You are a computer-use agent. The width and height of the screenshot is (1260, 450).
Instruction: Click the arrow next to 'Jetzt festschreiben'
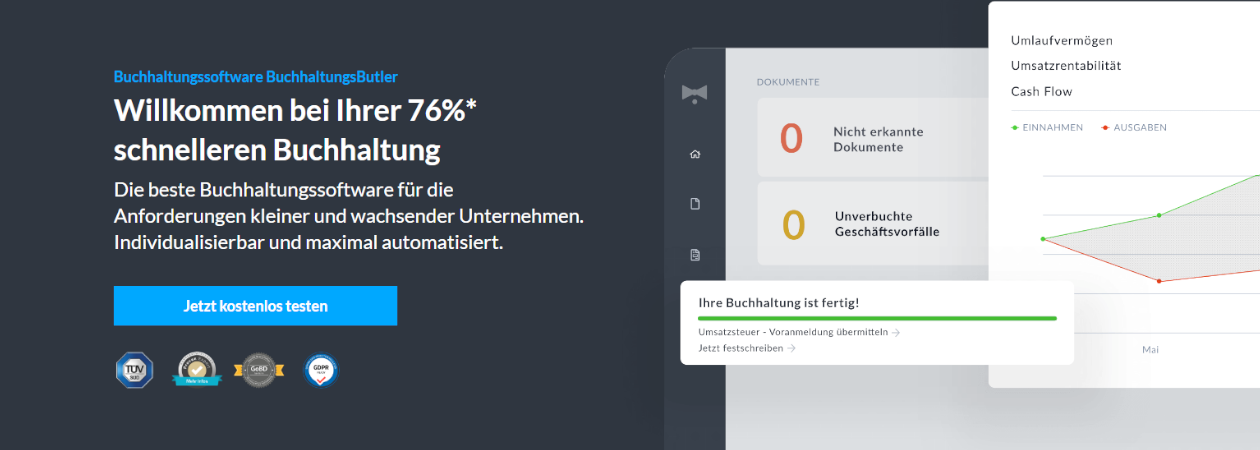point(792,348)
